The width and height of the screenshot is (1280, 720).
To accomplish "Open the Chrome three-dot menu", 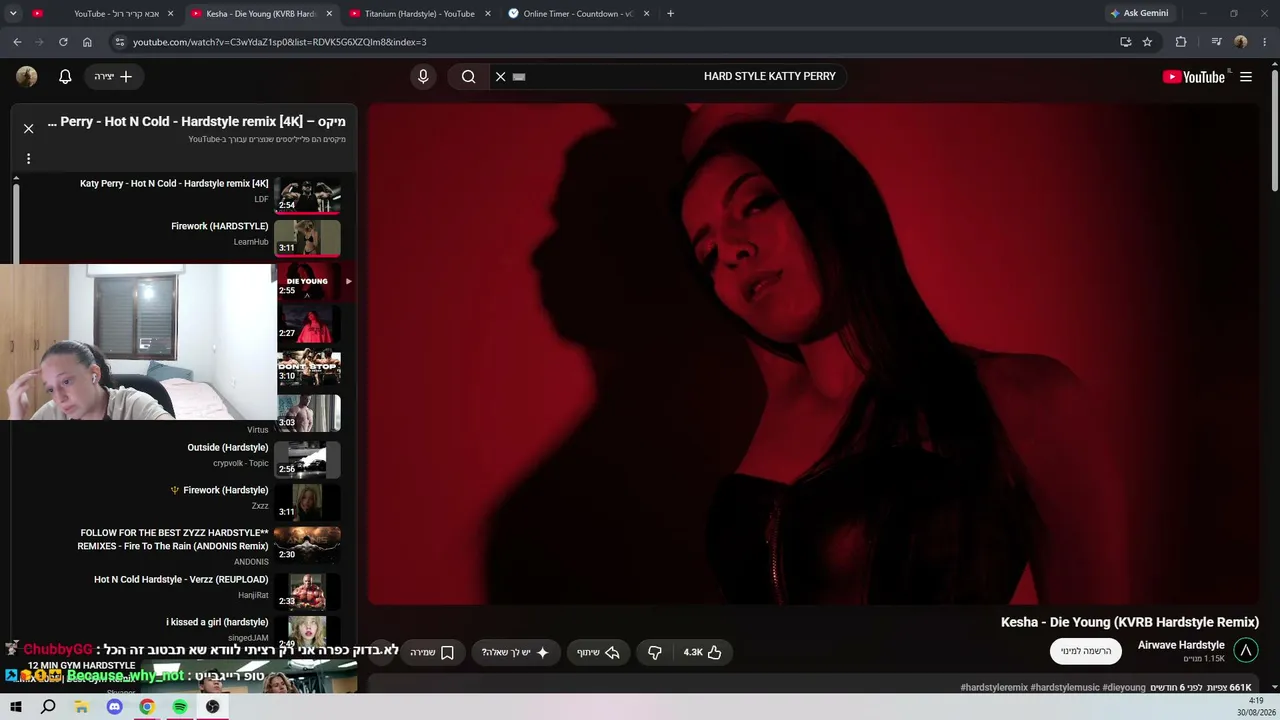I will click(x=1264, y=42).
